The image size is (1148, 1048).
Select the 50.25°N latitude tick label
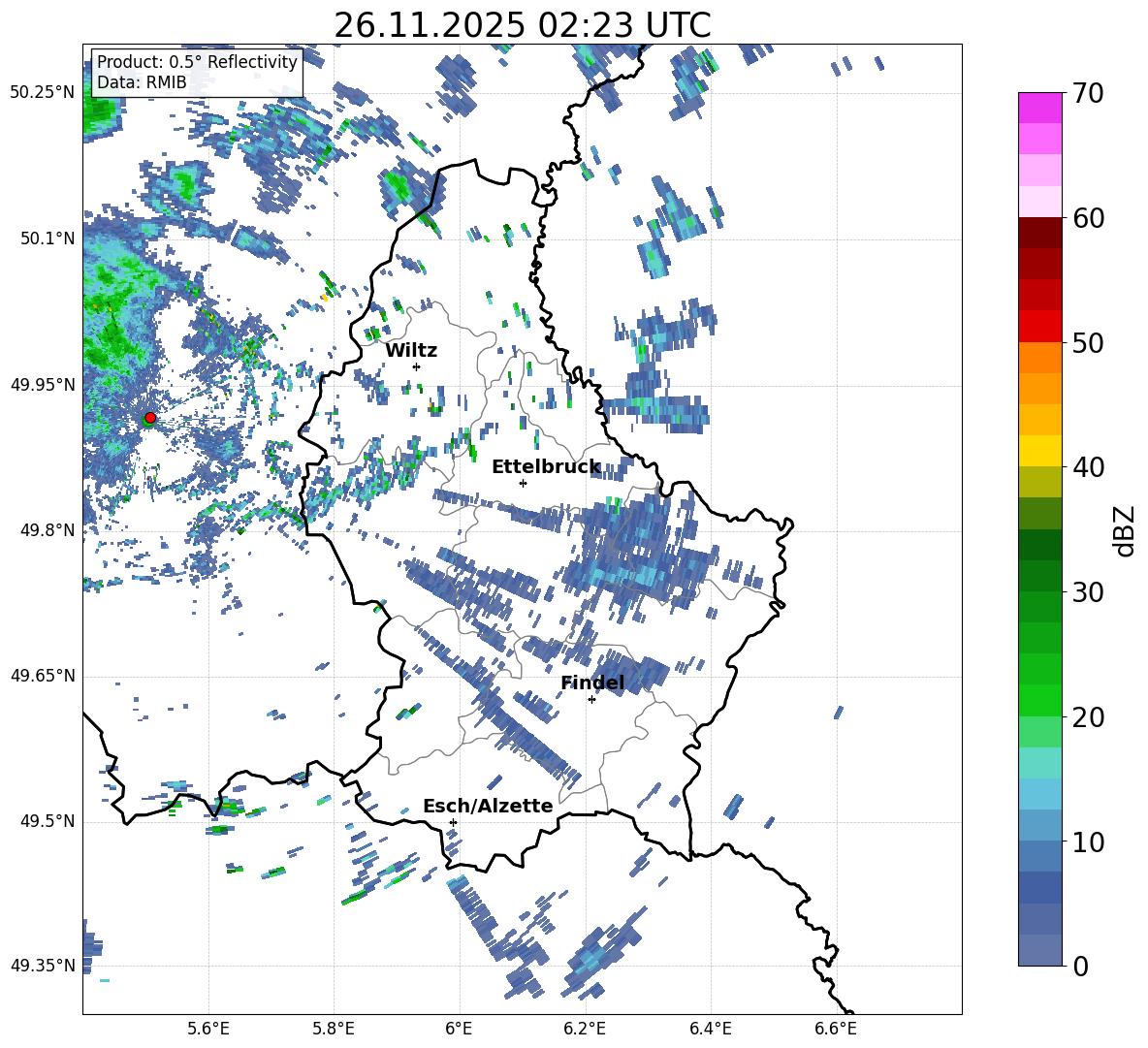[x=43, y=93]
